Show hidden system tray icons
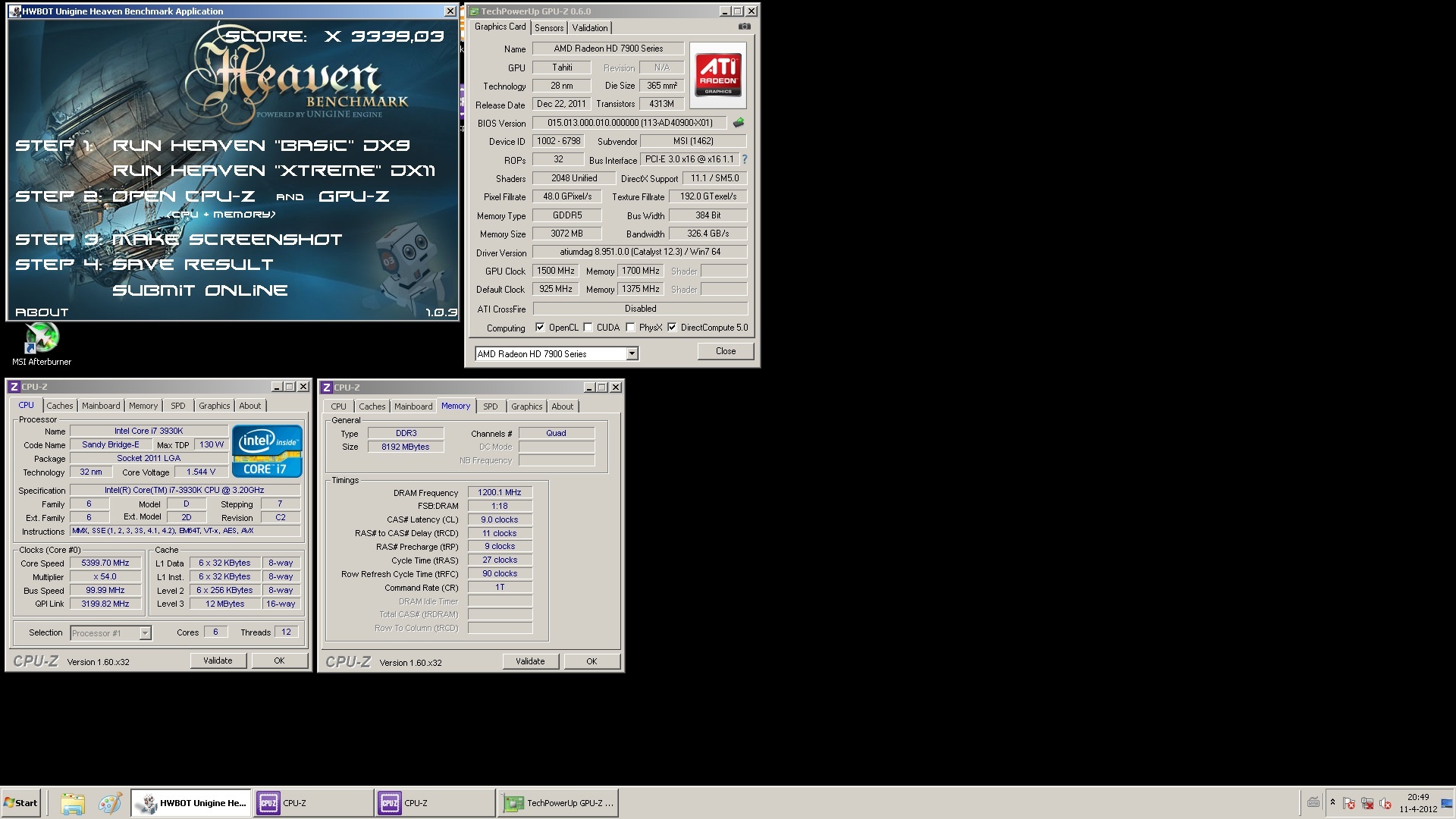The height and width of the screenshot is (819, 1456). (1332, 802)
